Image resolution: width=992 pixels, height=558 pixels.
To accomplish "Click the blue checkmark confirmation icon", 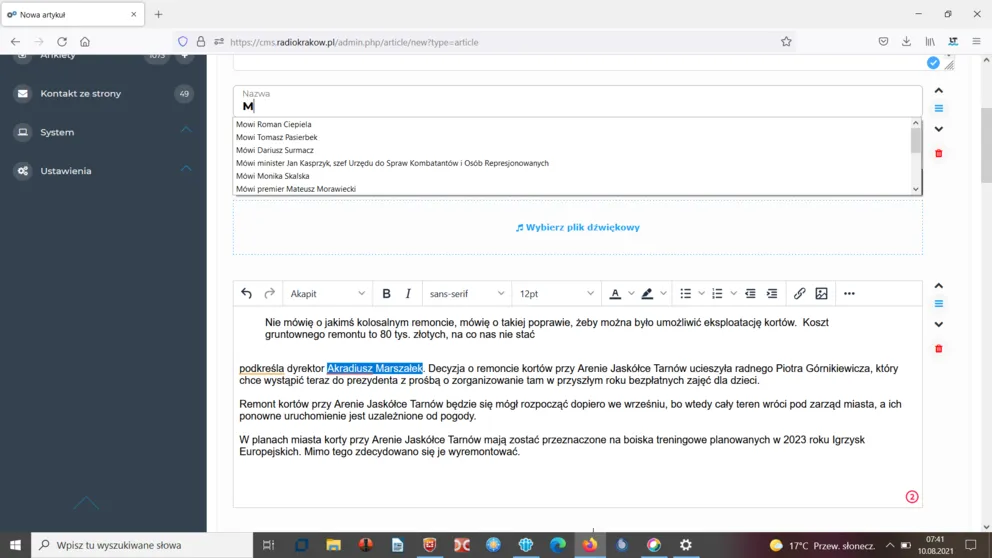I will point(933,63).
